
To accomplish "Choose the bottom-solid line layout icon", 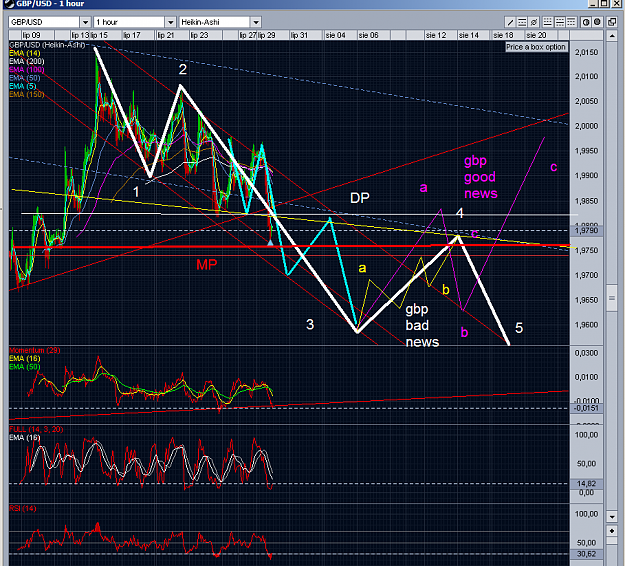I will (548, 22).
